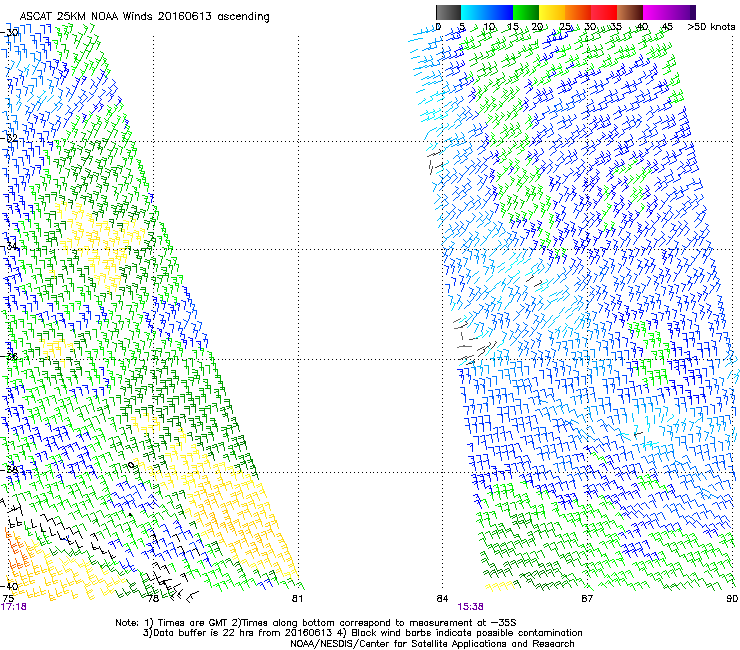This screenshot has height=650, width=740.
Task: Pick the brown 35–40 knots legend segment
Action: point(630,12)
